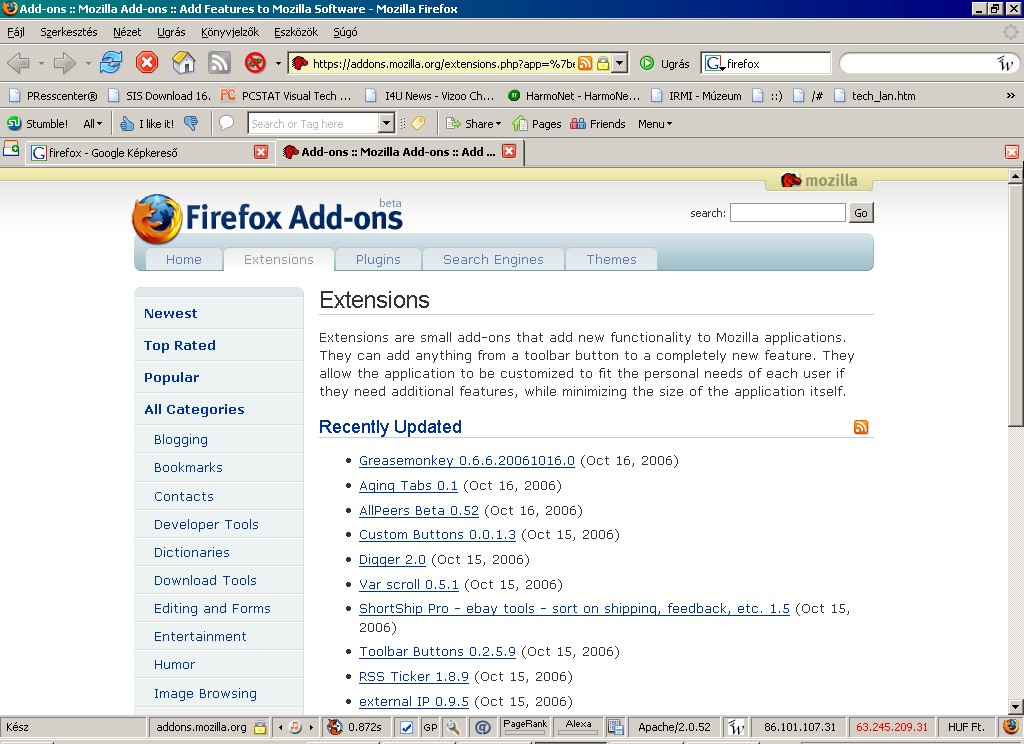Click the Reload page toolbar icon
This screenshot has height=744, width=1024.
111,63
